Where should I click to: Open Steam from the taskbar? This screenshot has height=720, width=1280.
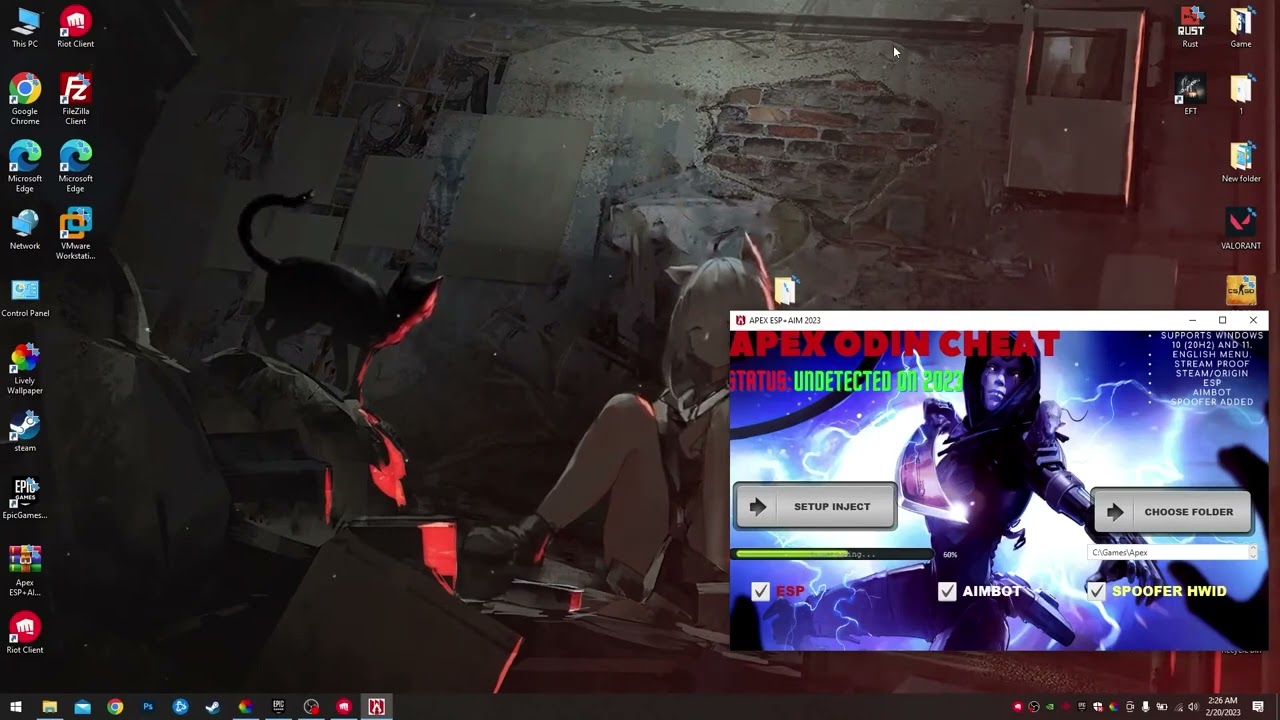click(212, 707)
